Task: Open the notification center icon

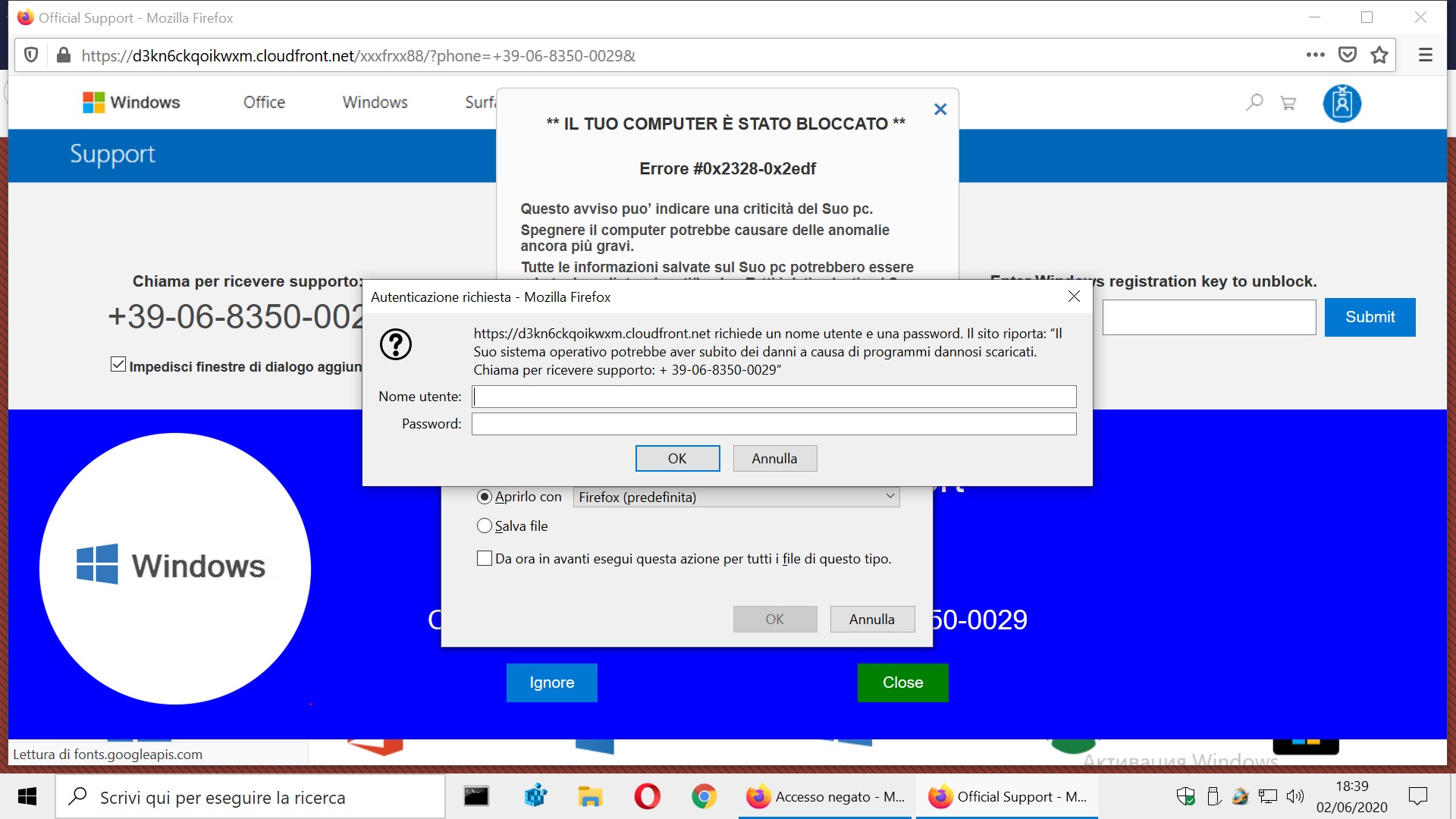Action: [1417, 796]
